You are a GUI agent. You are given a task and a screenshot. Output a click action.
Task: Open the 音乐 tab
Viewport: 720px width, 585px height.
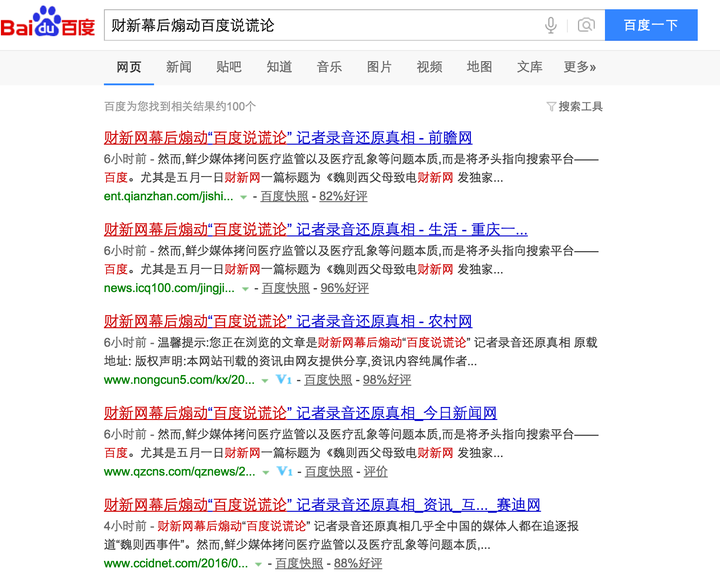coord(329,67)
